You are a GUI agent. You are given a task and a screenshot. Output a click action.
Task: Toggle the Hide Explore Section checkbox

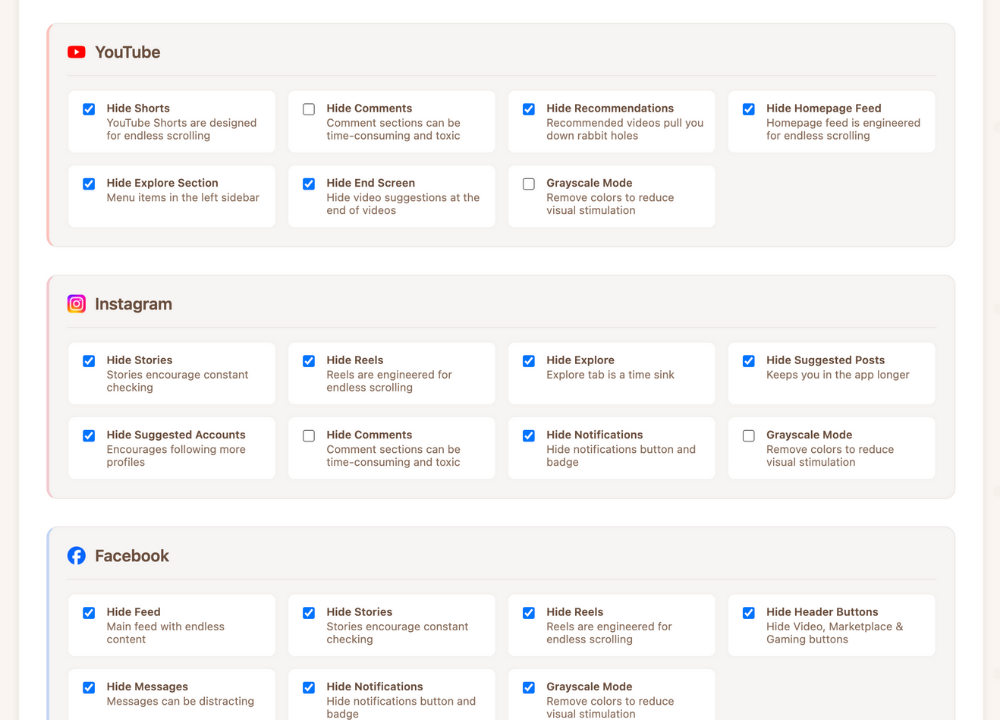(x=89, y=184)
